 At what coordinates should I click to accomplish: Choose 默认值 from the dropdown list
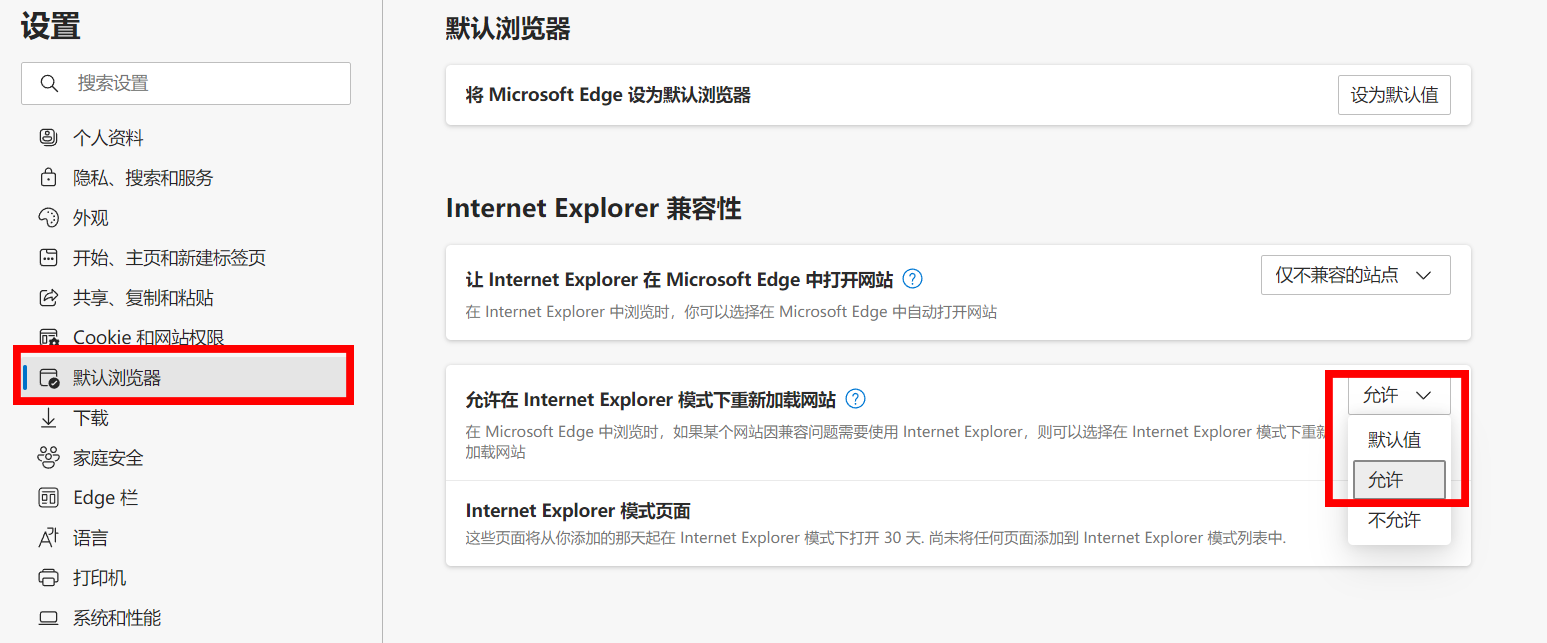pos(1398,440)
